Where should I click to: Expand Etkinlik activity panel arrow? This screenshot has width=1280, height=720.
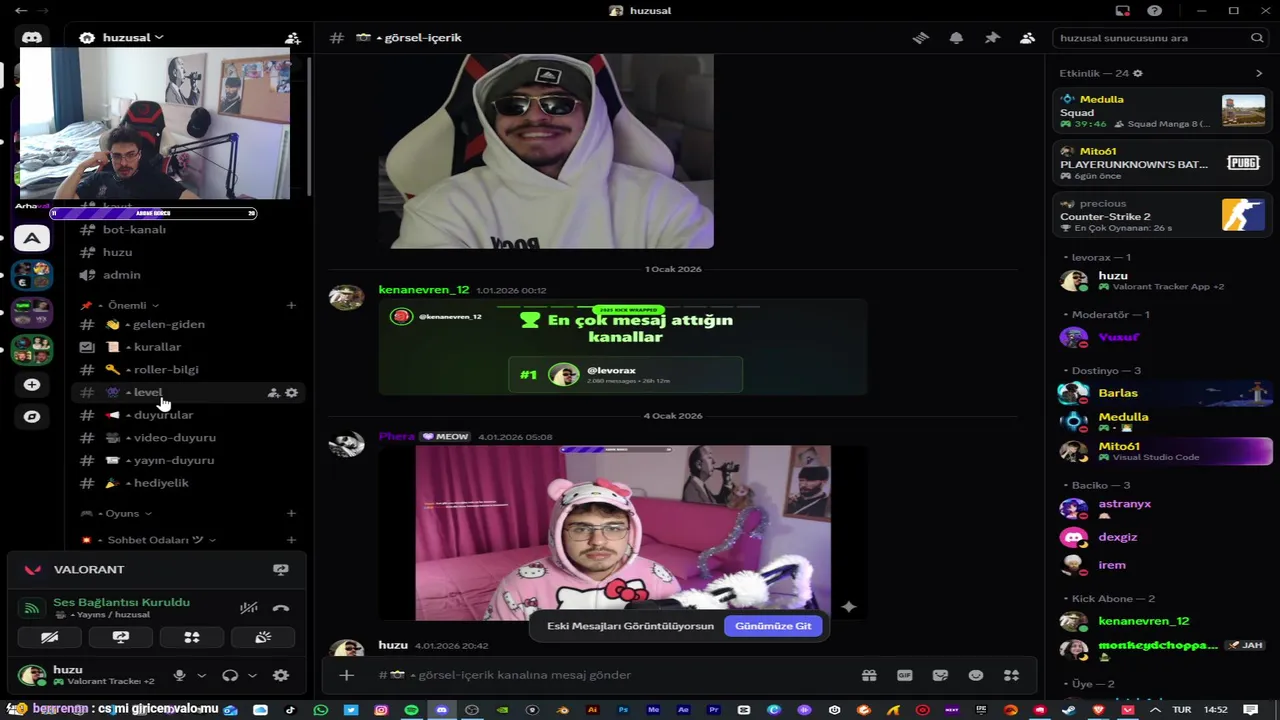coord(1259,73)
